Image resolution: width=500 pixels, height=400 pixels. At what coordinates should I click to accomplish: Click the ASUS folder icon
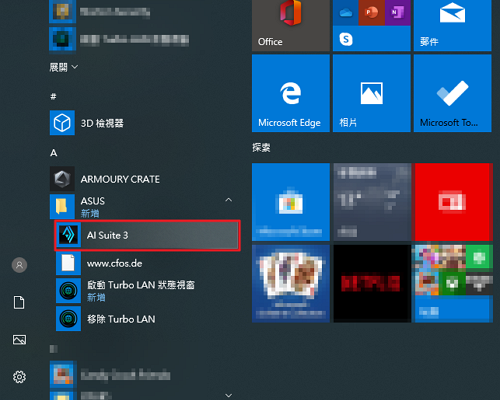click(62, 206)
